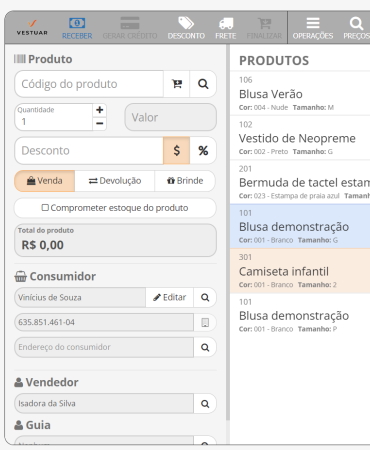Open the Desconto tag tool
Viewport: 370px width, 450px height.
(x=186, y=28)
